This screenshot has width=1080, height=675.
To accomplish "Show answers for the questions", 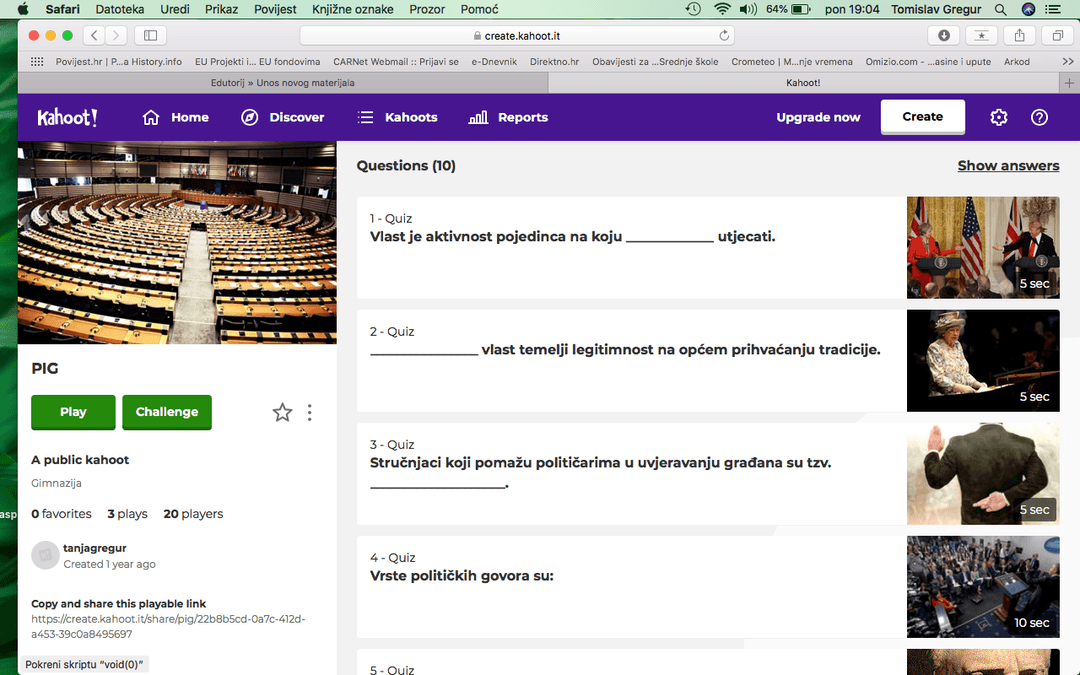I will pos(1008,166).
